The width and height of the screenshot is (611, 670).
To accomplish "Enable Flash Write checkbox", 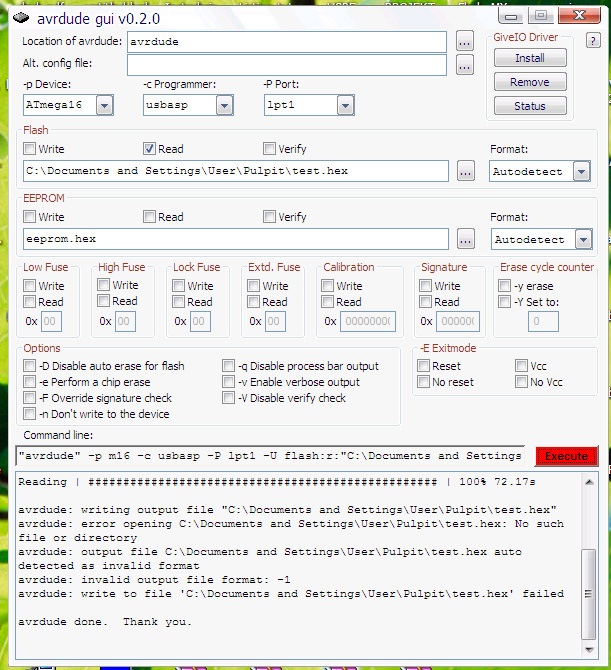I will [29, 149].
